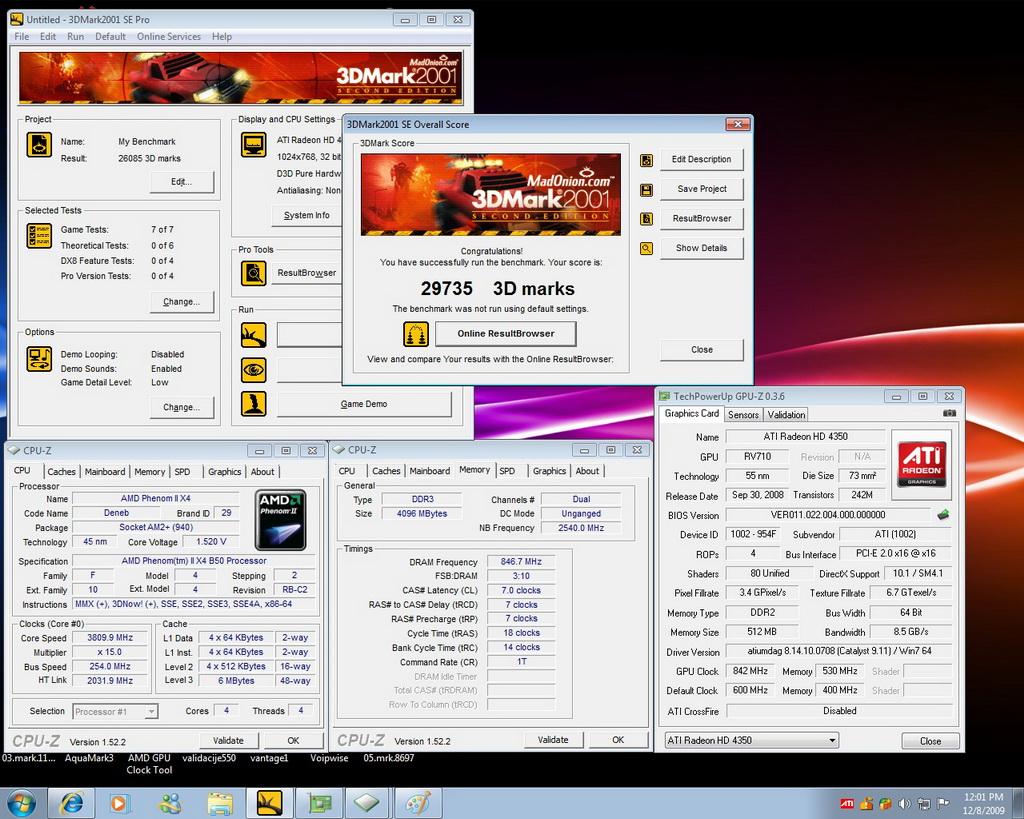Click the ResultBrowser document icon in score dialog

coord(646,219)
